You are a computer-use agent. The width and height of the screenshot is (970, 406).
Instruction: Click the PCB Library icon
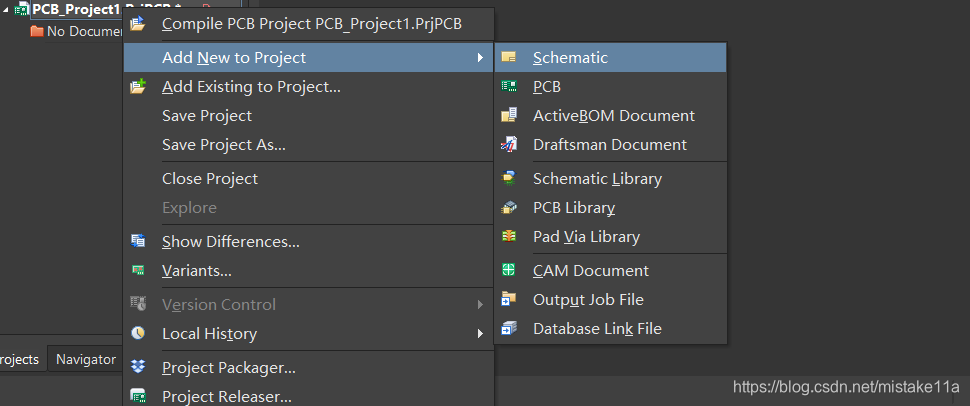pyautogui.click(x=509, y=208)
